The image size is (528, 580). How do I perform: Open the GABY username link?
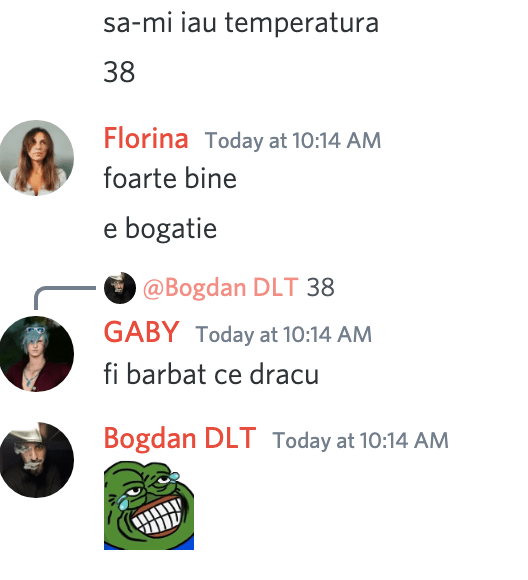[x=141, y=332]
